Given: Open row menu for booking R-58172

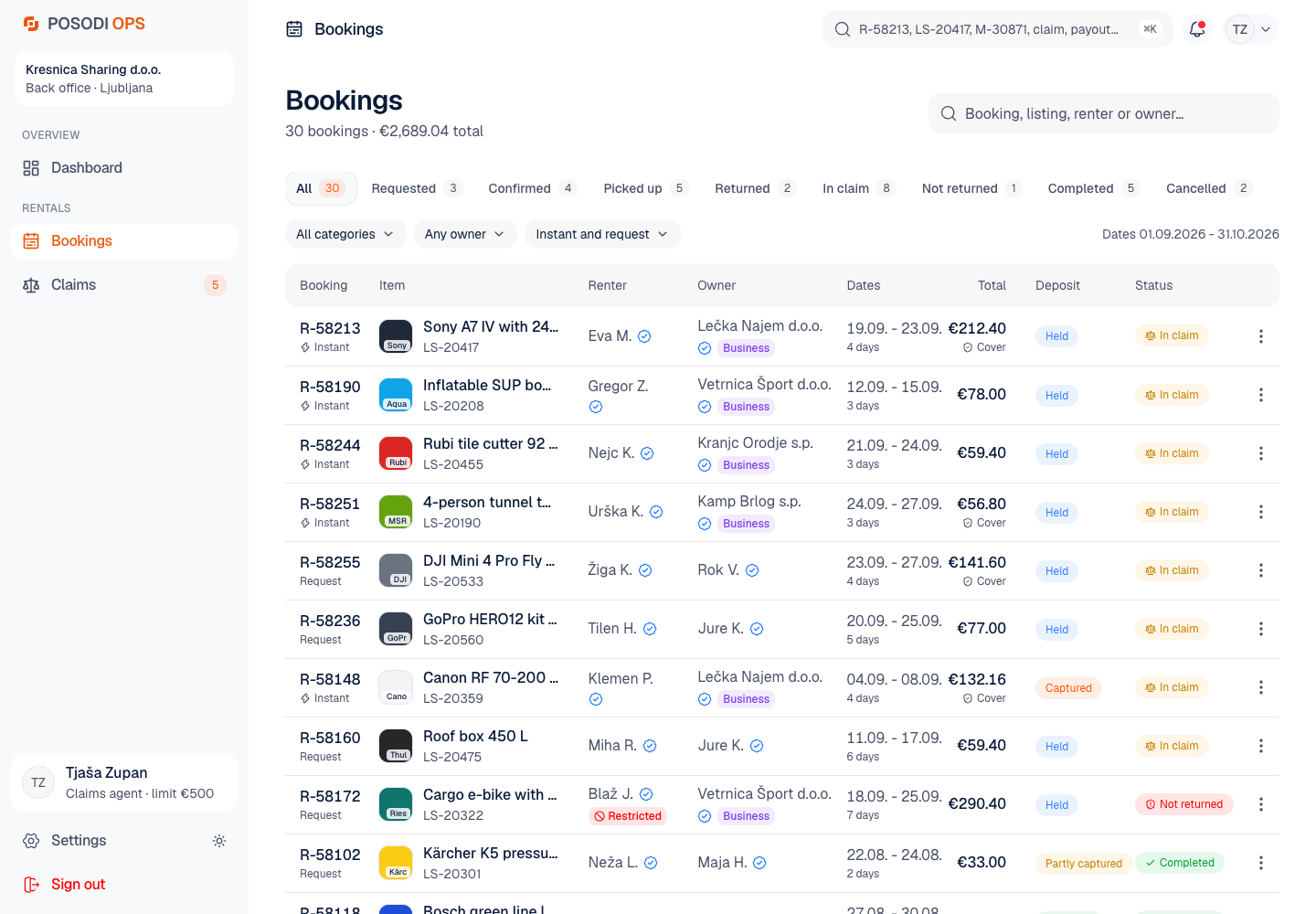Looking at the screenshot, I should coord(1261,804).
